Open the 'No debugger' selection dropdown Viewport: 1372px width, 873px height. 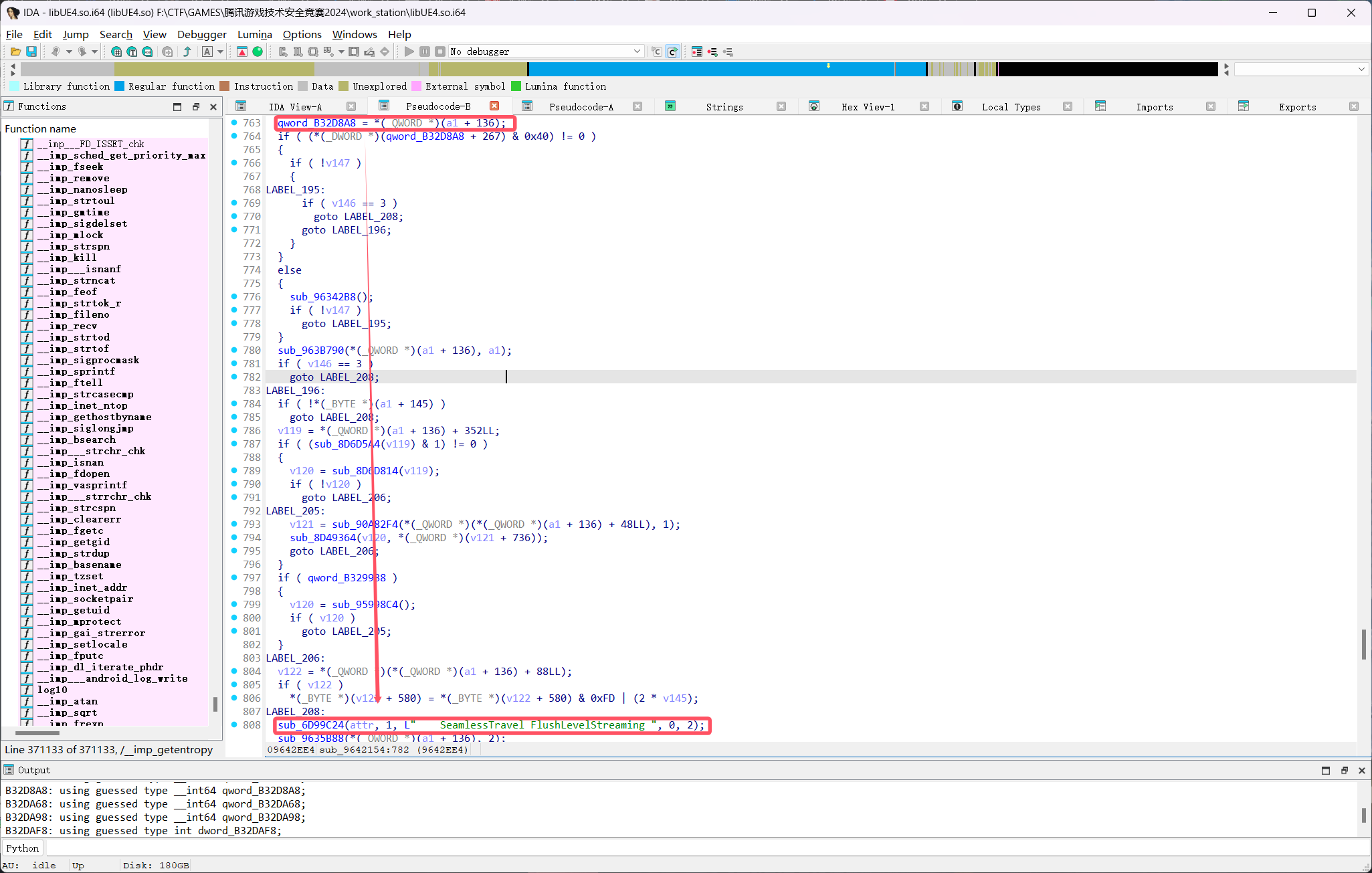pos(546,52)
